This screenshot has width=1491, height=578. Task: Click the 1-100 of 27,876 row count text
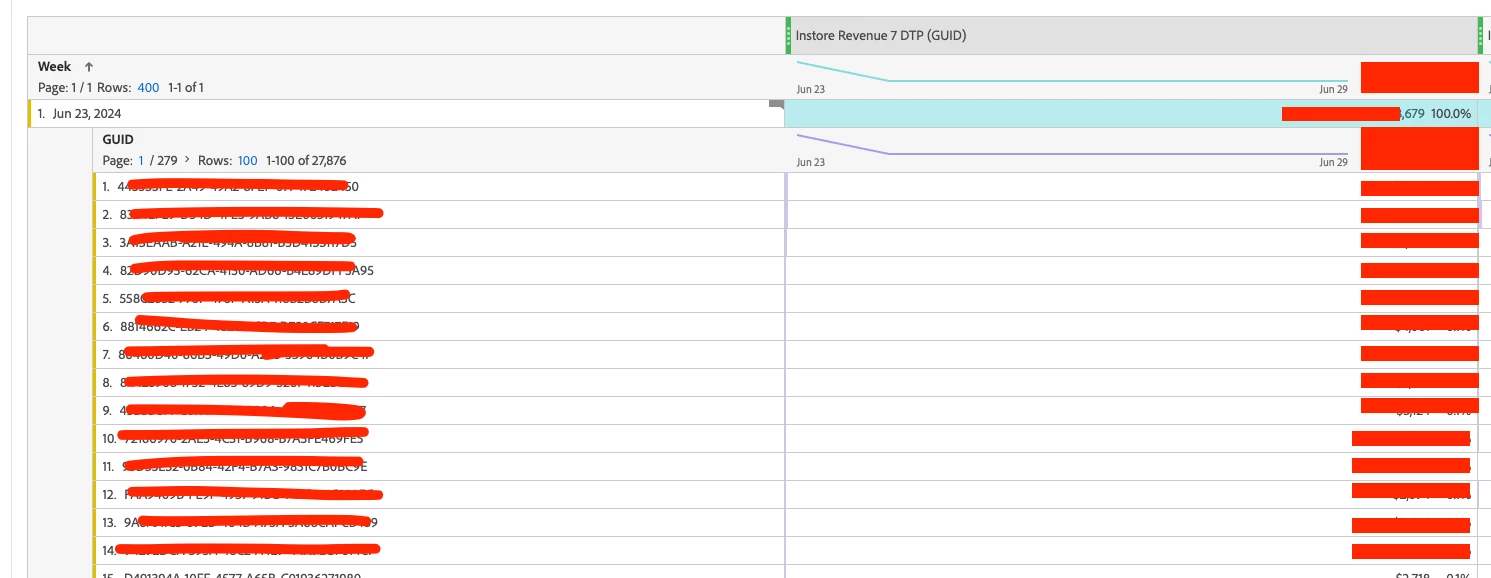click(306, 161)
